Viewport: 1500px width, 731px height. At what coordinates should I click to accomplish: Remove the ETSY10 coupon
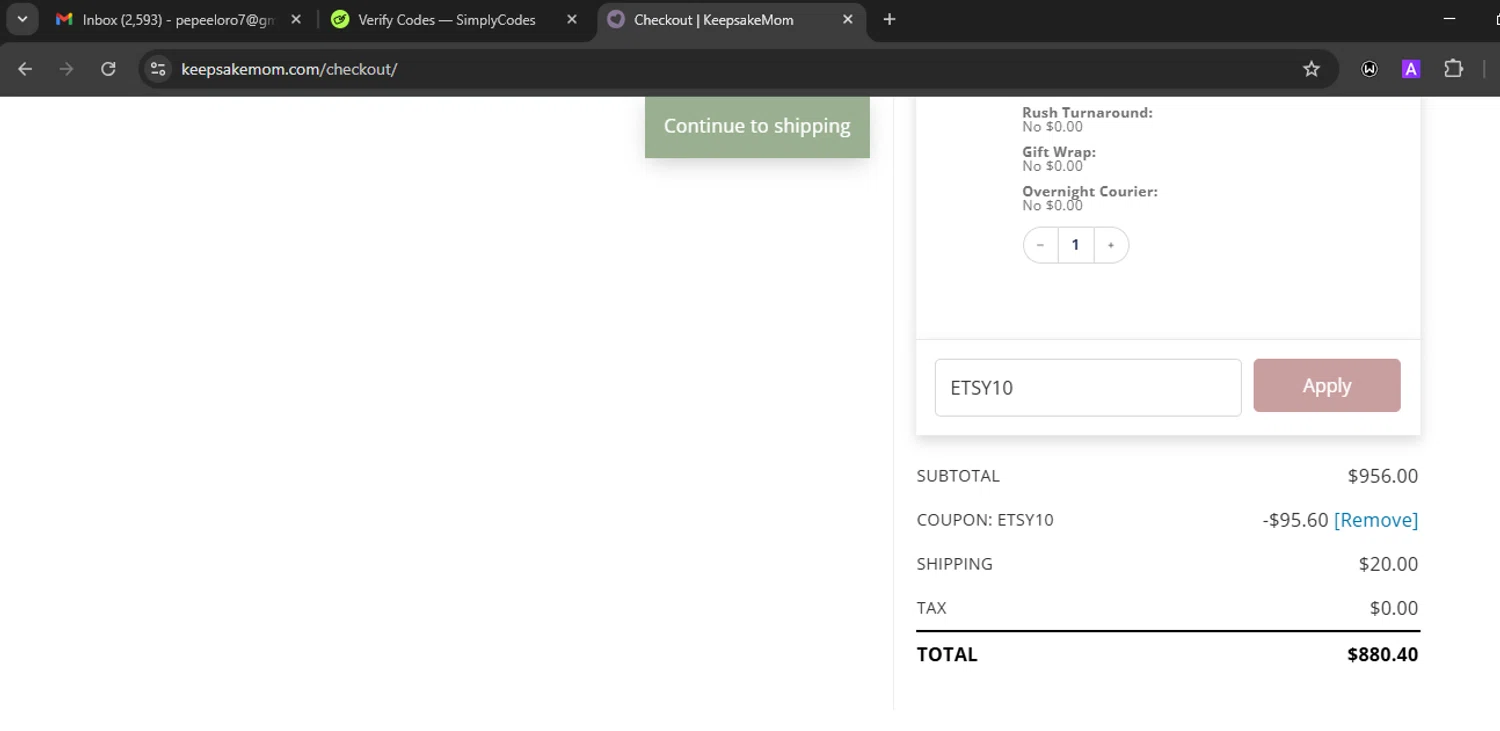coord(1376,520)
